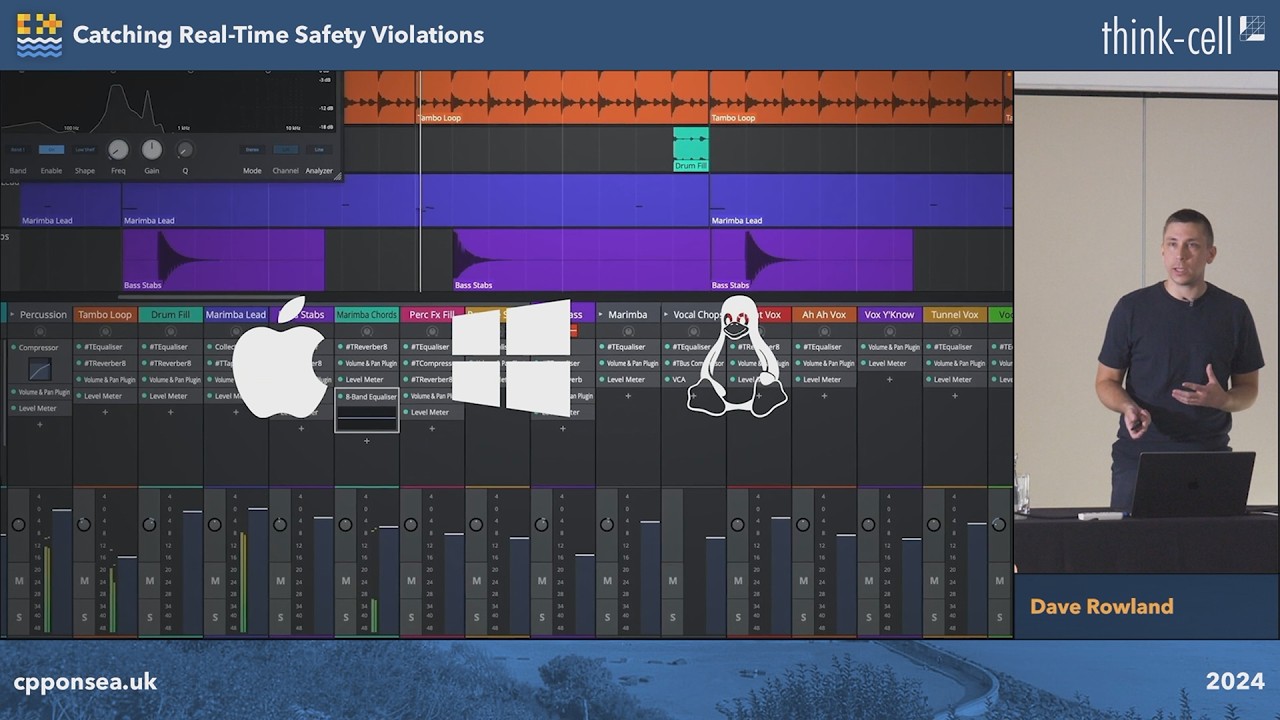Open Volume & Pan Plugin on Vox Y'Know

pyautogui.click(x=889, y=347)
